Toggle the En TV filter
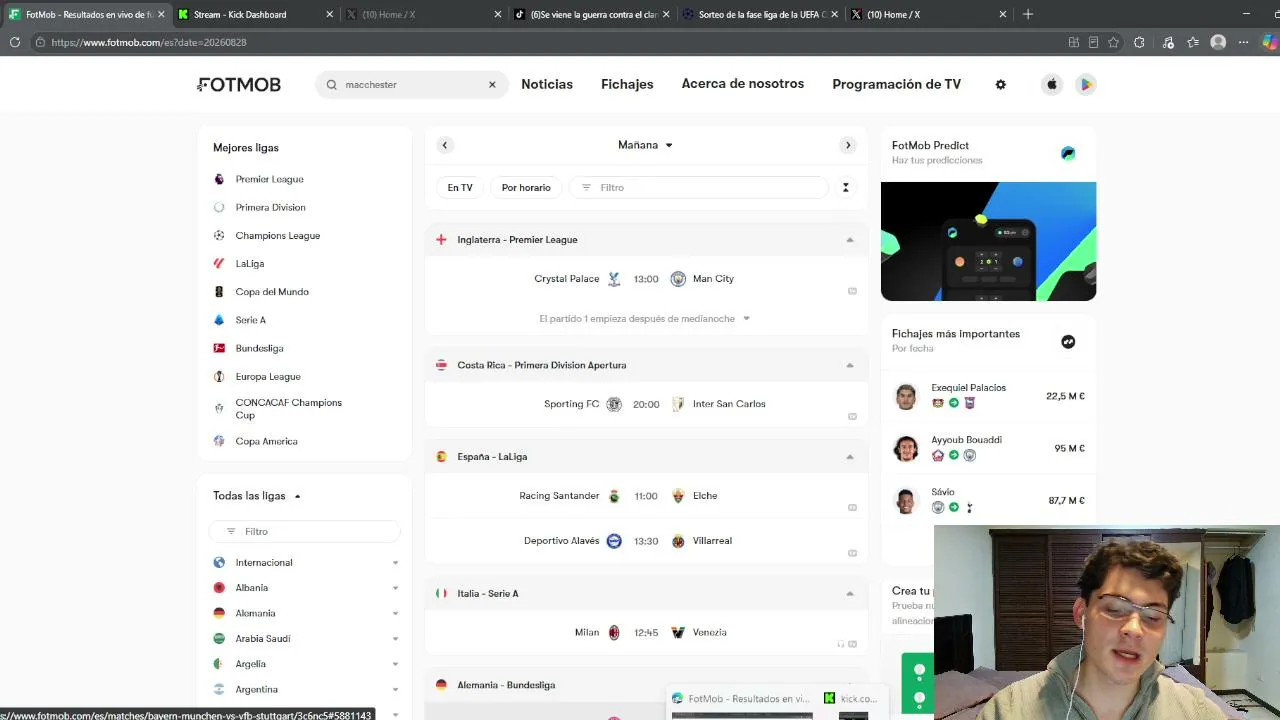Image resolution: width=1280 pixels, height=720 pixels. tap(460, 187)
